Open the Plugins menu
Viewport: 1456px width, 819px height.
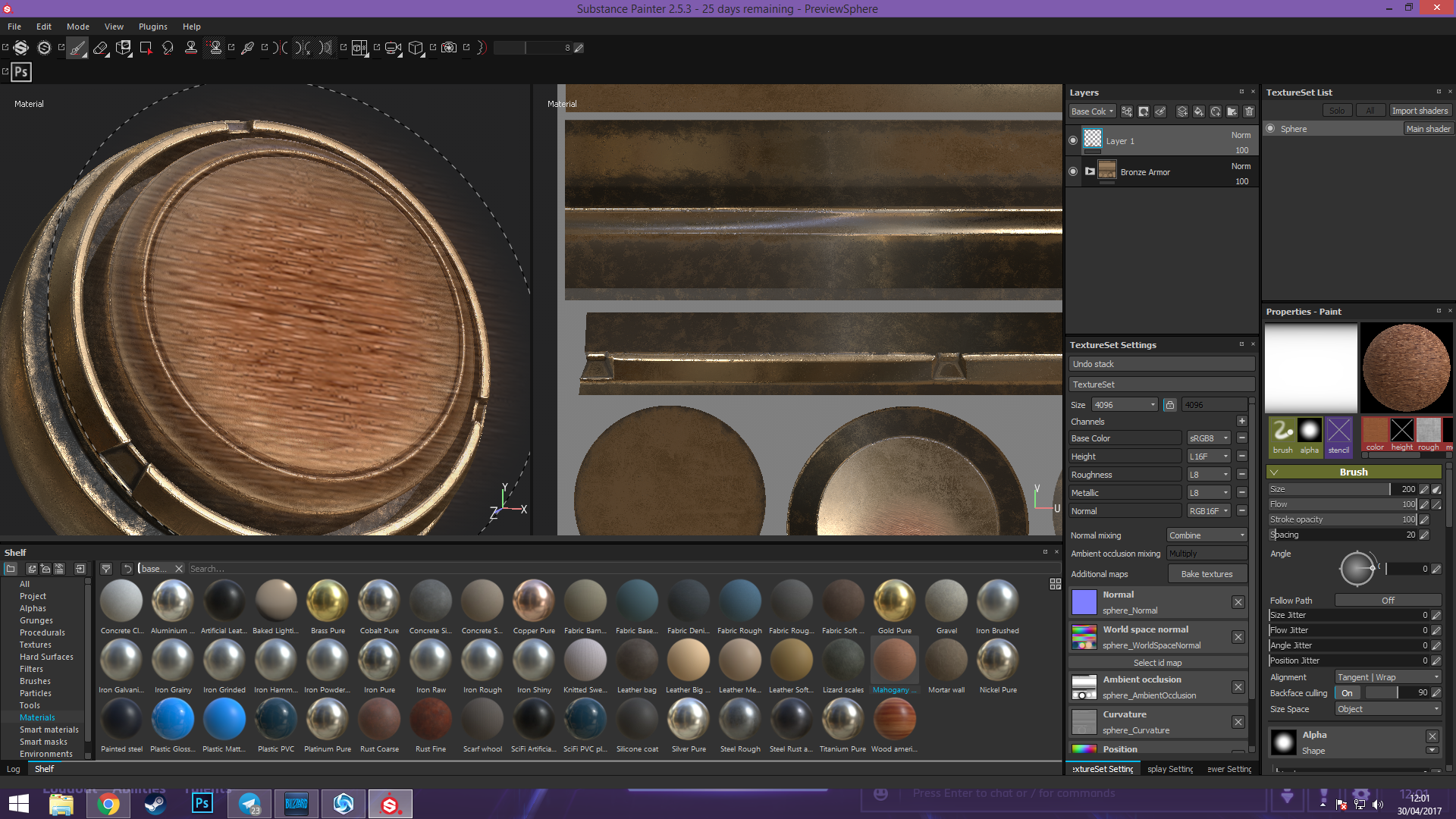[152, 27]
